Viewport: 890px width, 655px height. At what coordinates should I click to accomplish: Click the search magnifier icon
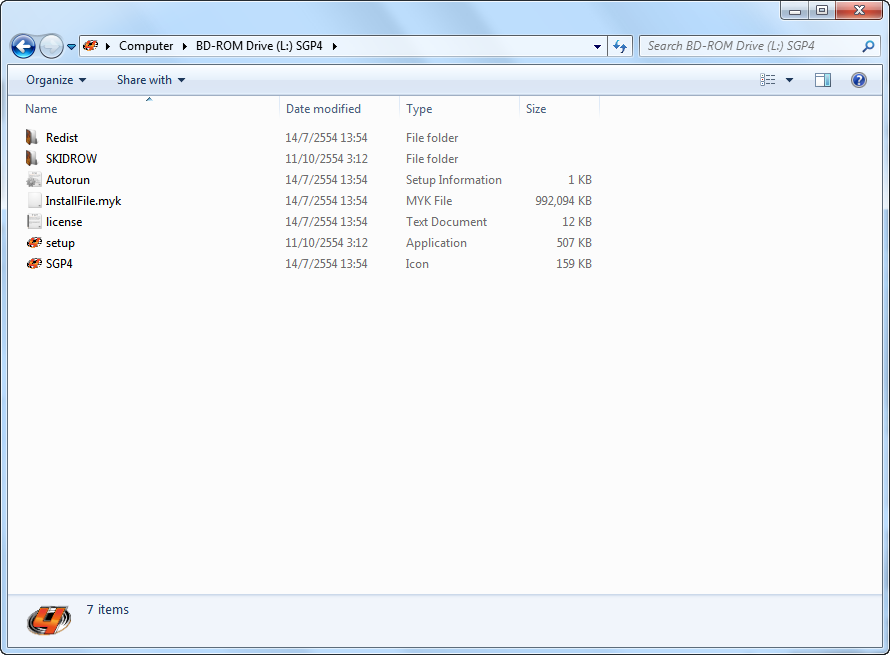868,46
